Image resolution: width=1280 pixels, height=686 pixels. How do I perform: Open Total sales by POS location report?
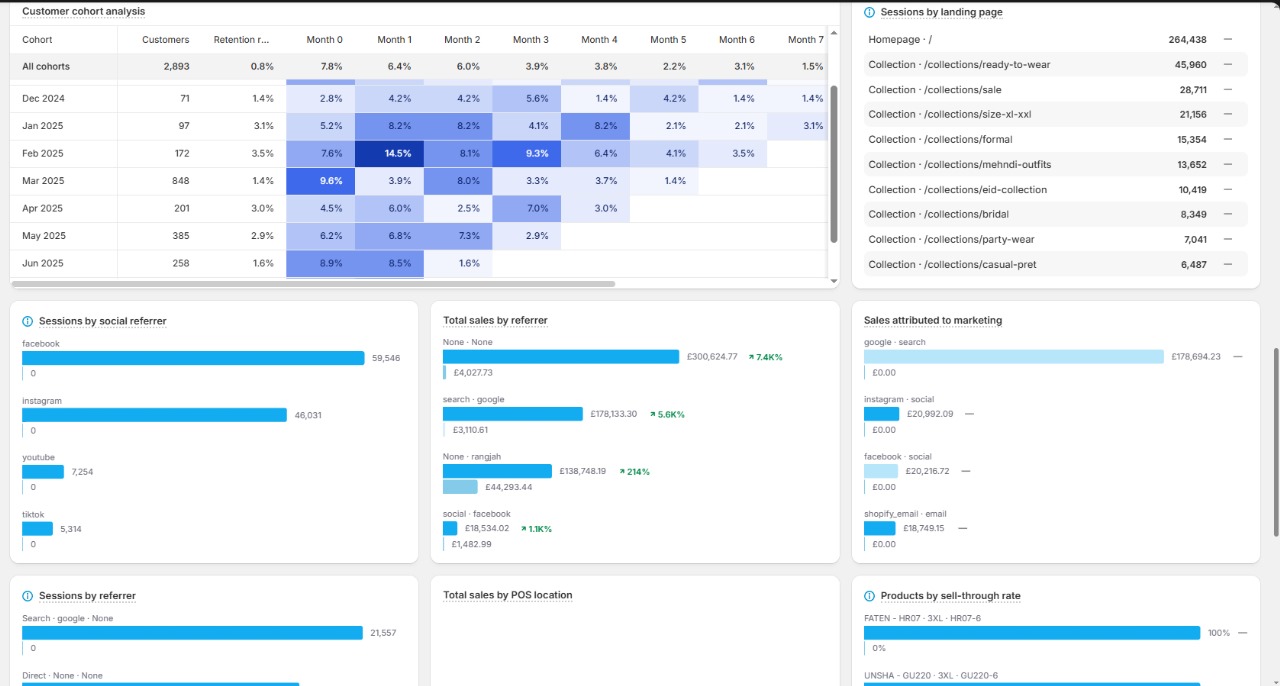tap(507, 596)
